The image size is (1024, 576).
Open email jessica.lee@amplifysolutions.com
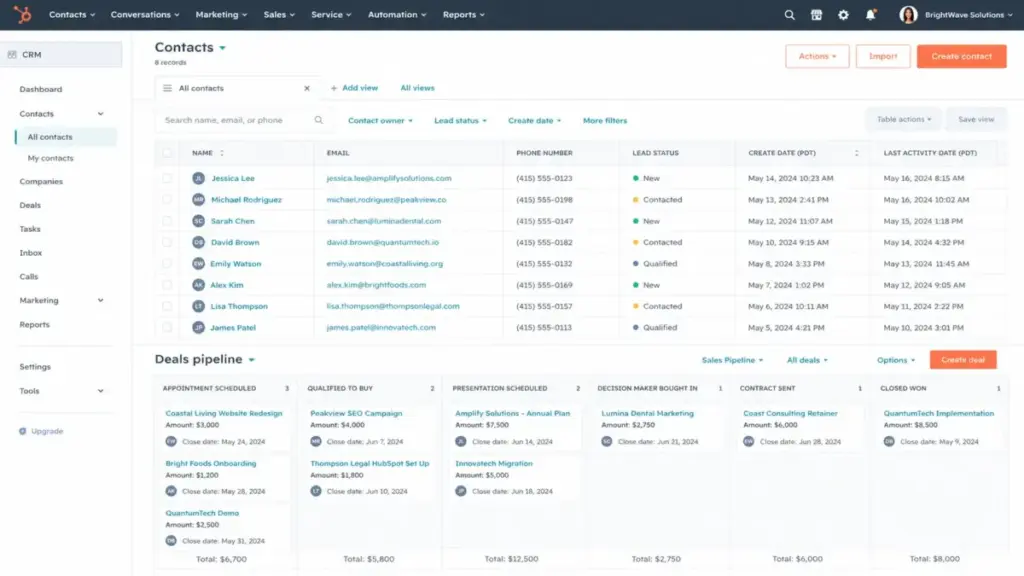[389, 178]
